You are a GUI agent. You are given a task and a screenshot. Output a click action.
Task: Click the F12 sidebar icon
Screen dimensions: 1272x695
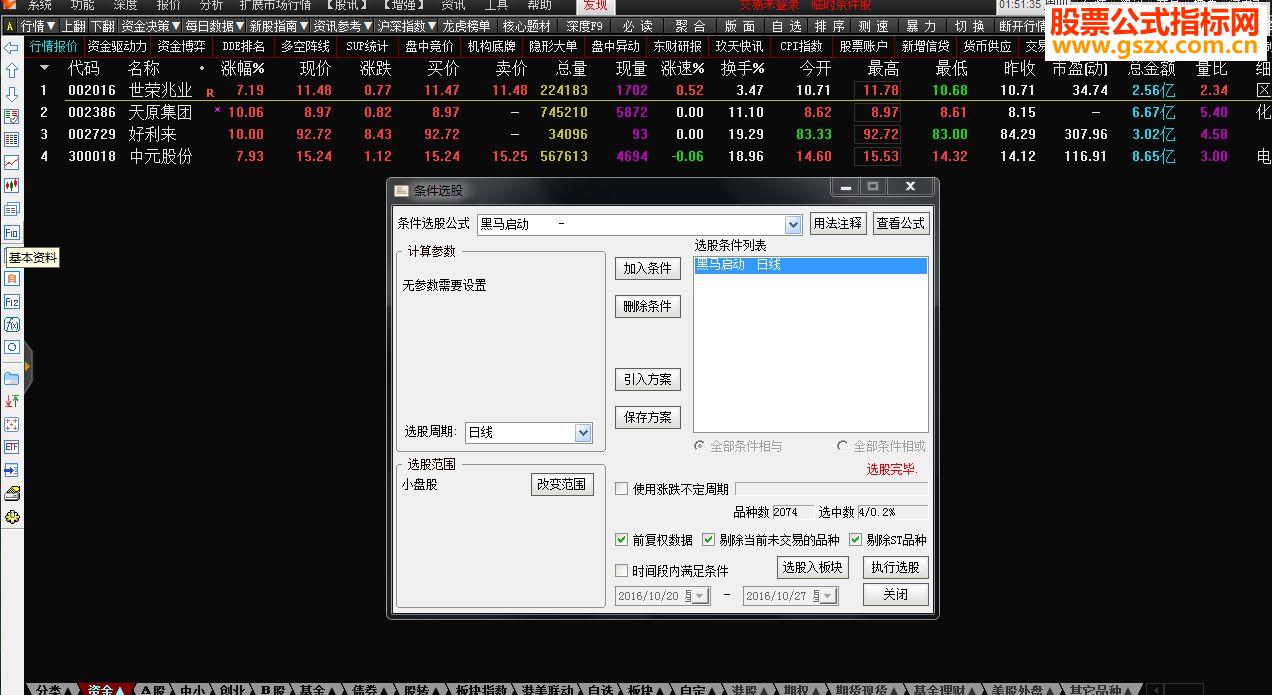[x=12, y=301]
